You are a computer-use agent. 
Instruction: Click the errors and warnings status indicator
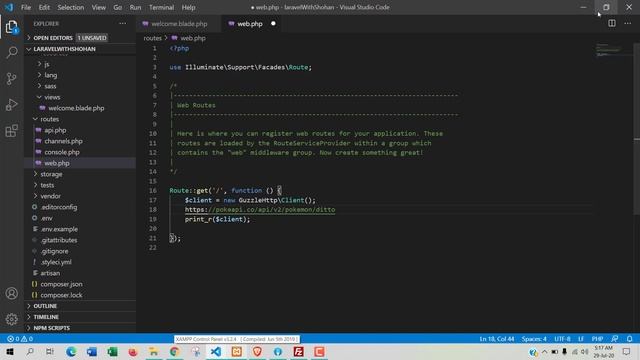(x=20, y=339)
